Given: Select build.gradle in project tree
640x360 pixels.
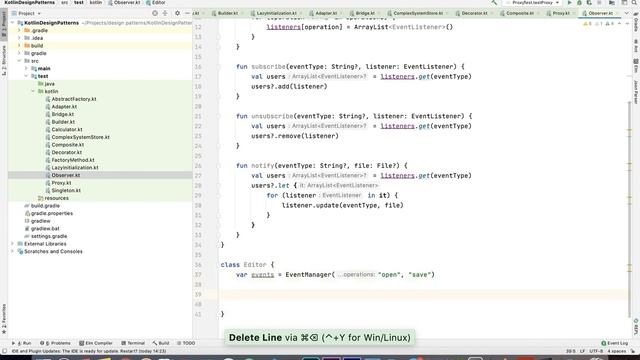Looking at the screenshot, I should coord(45,206).
